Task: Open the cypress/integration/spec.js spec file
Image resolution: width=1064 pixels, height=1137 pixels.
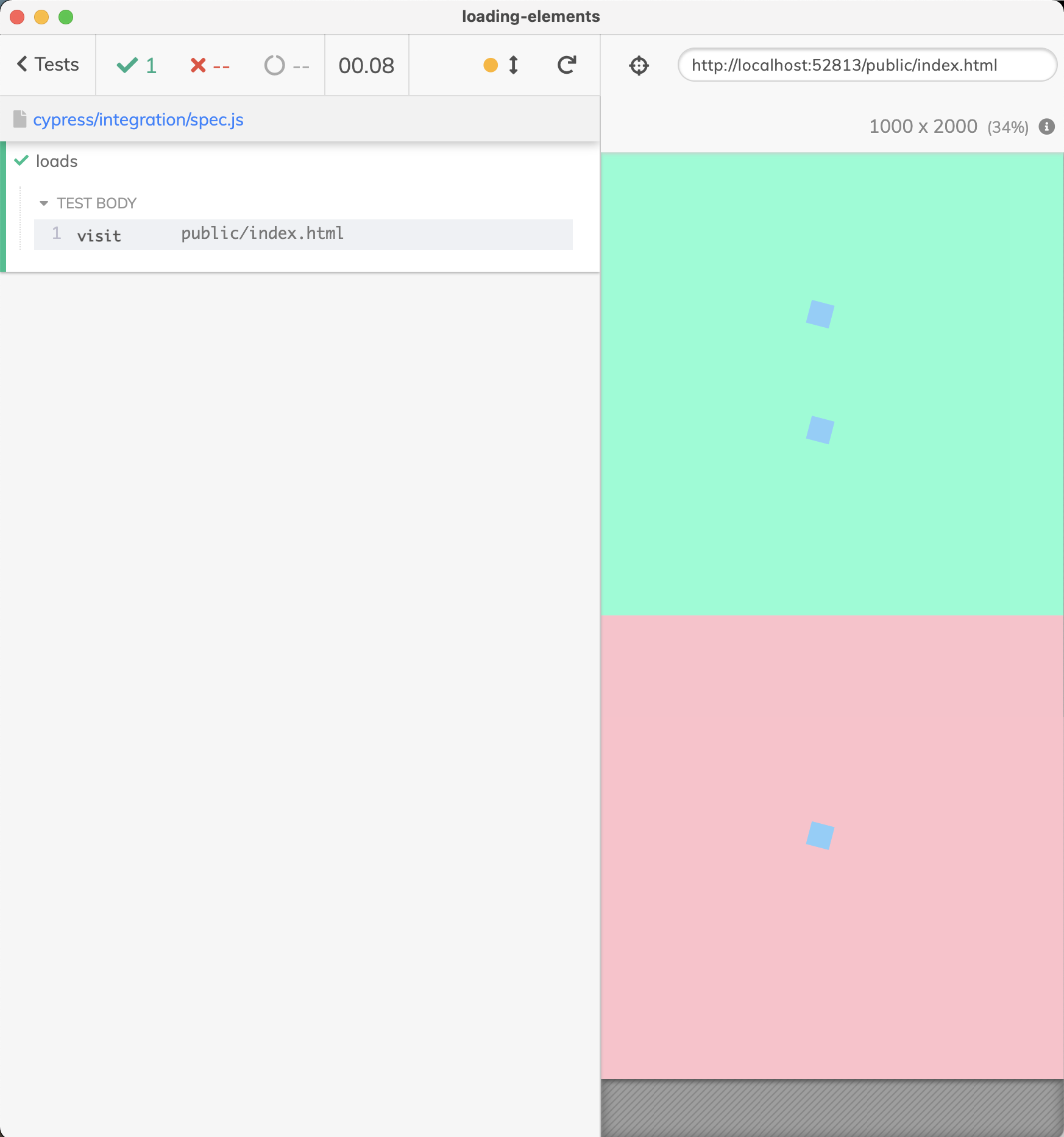Action: [138, 119]
